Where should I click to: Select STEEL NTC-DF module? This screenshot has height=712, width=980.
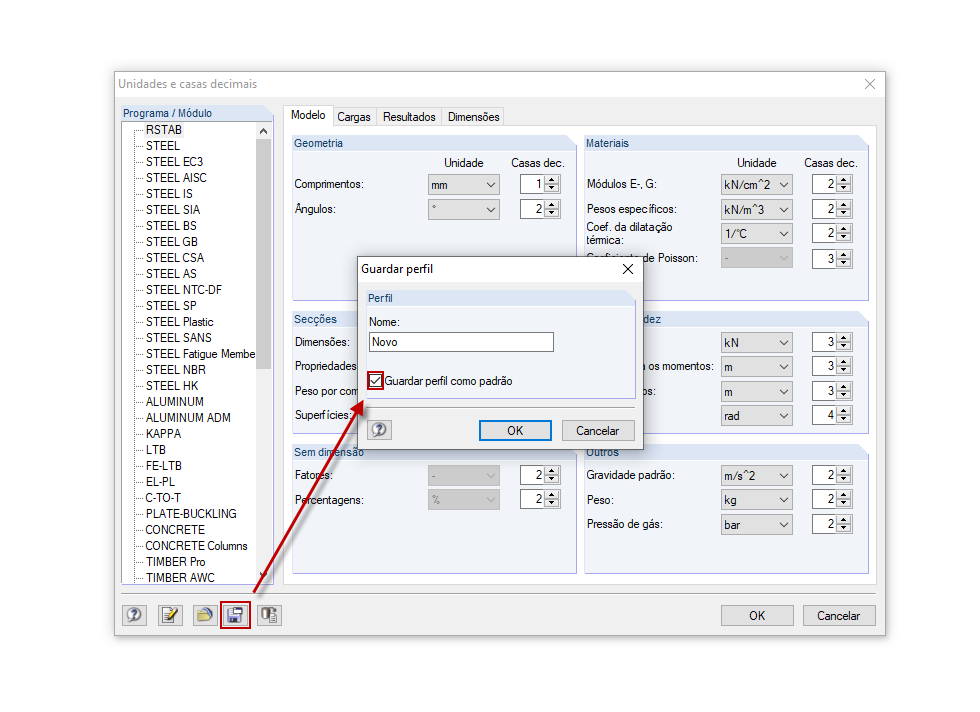coord(184,290)
